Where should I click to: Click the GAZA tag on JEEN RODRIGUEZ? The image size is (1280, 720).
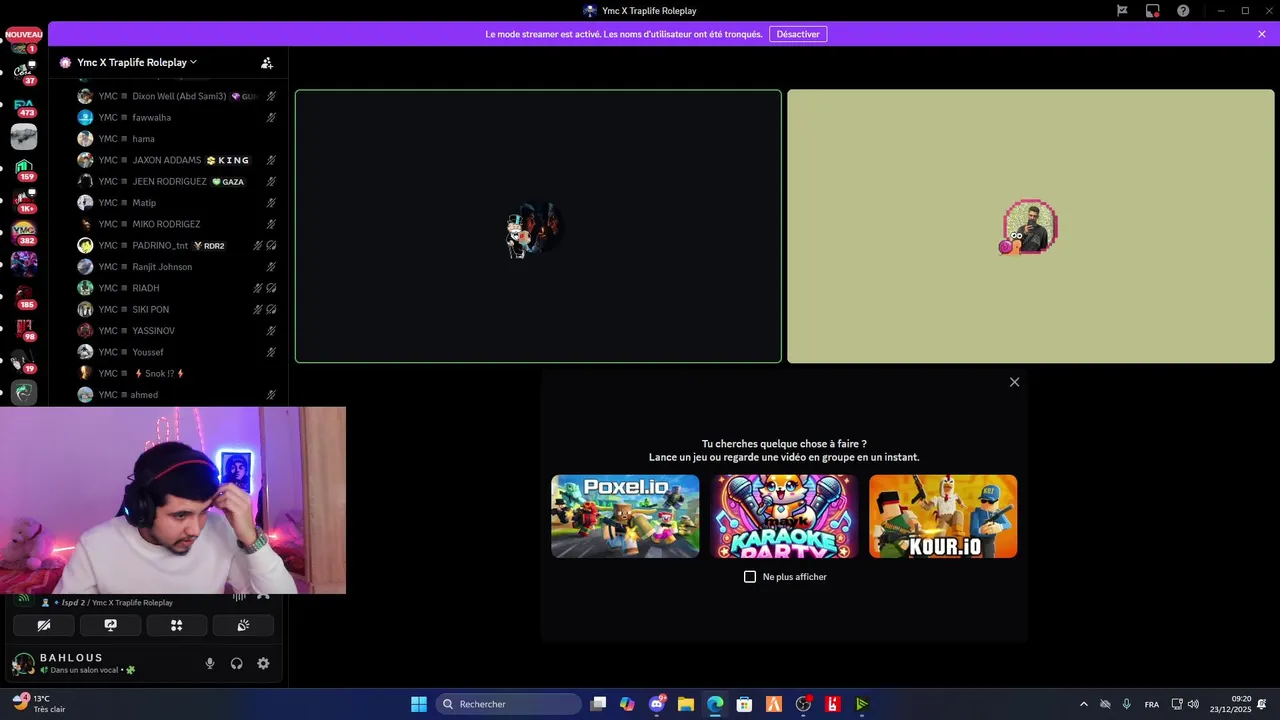pos(228,182)
